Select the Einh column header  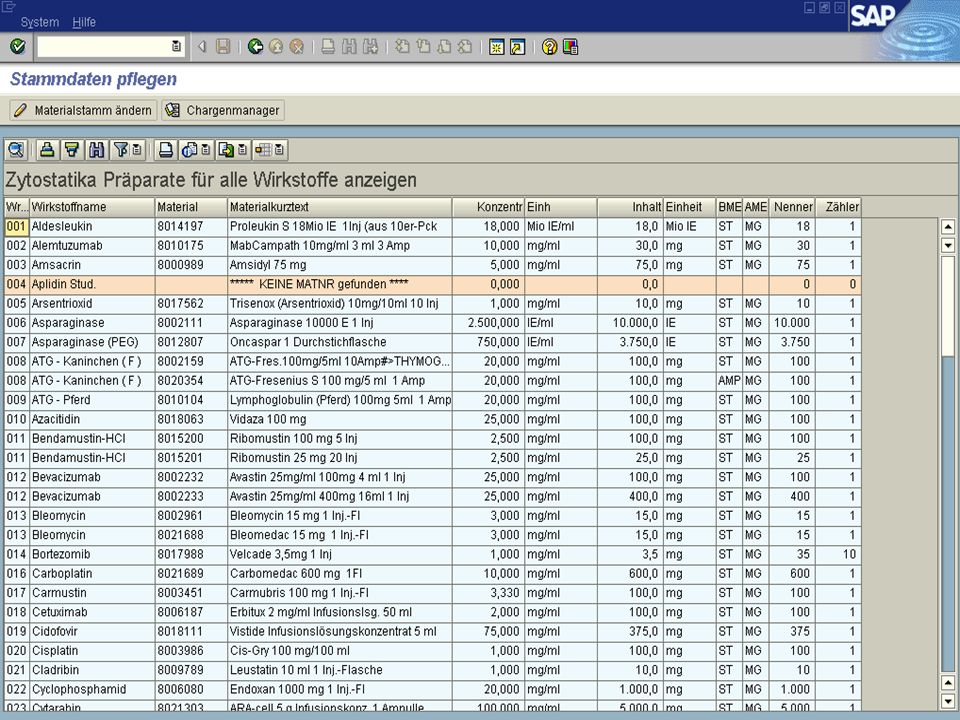[561, 207]
